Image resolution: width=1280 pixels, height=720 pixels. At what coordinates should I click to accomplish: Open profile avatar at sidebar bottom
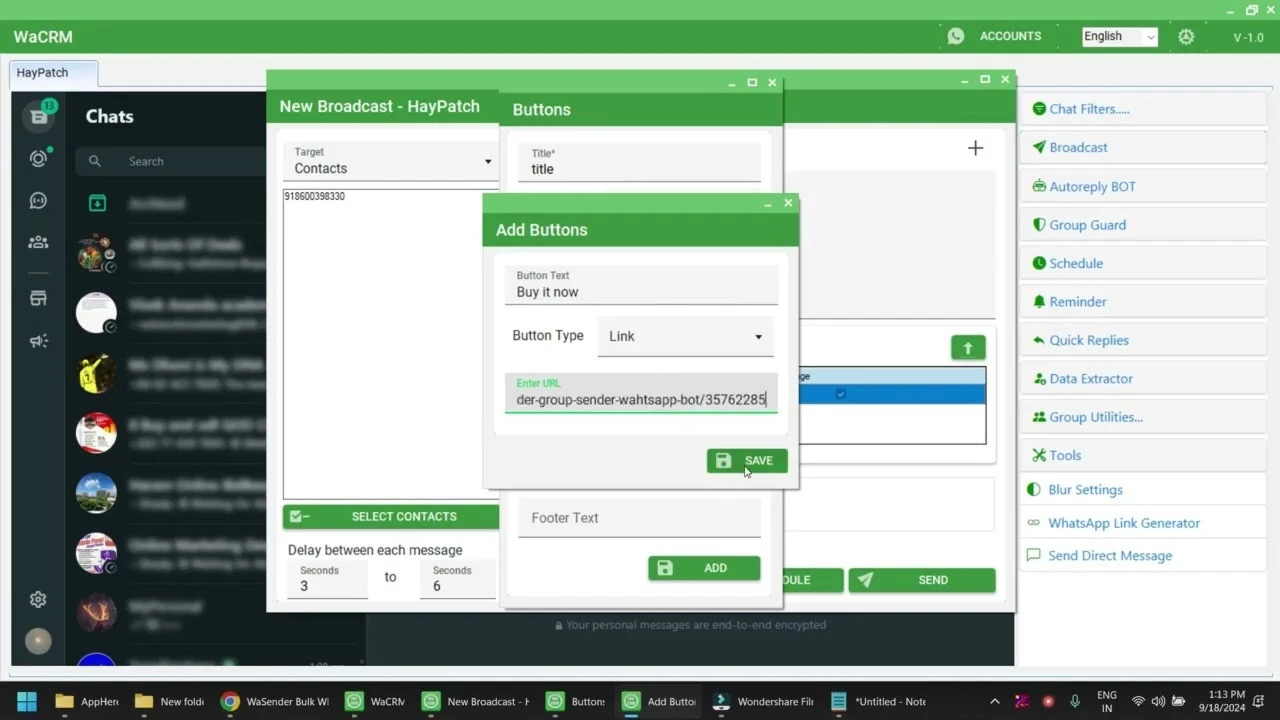(38, 641)
